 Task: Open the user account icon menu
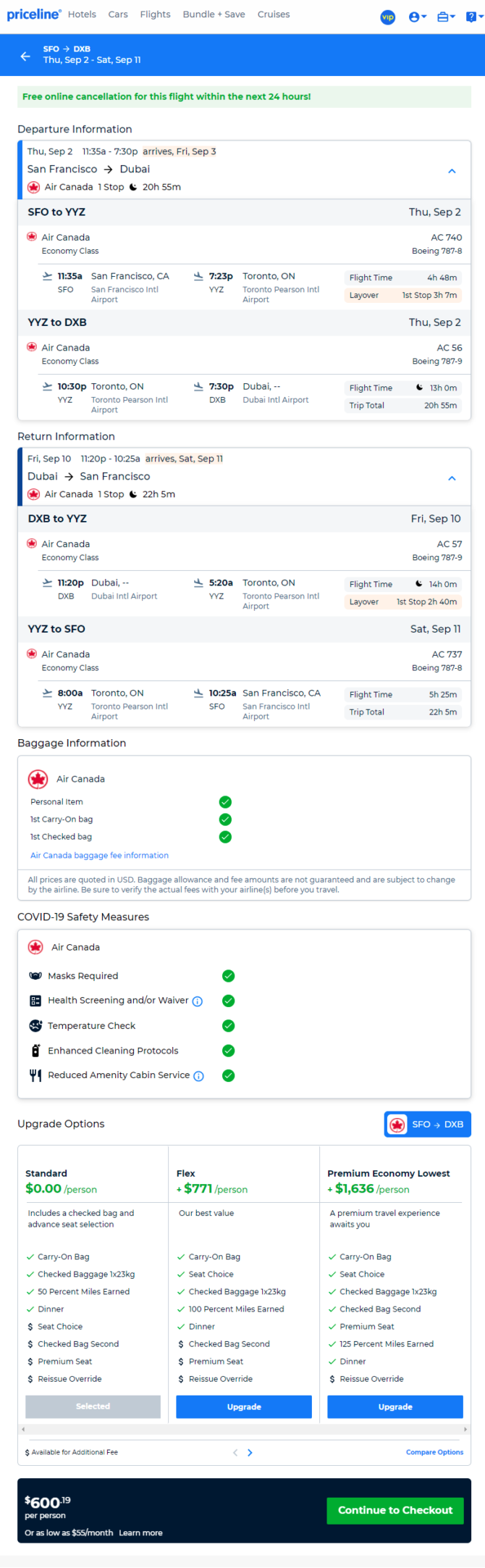click(x=418, y=17)
